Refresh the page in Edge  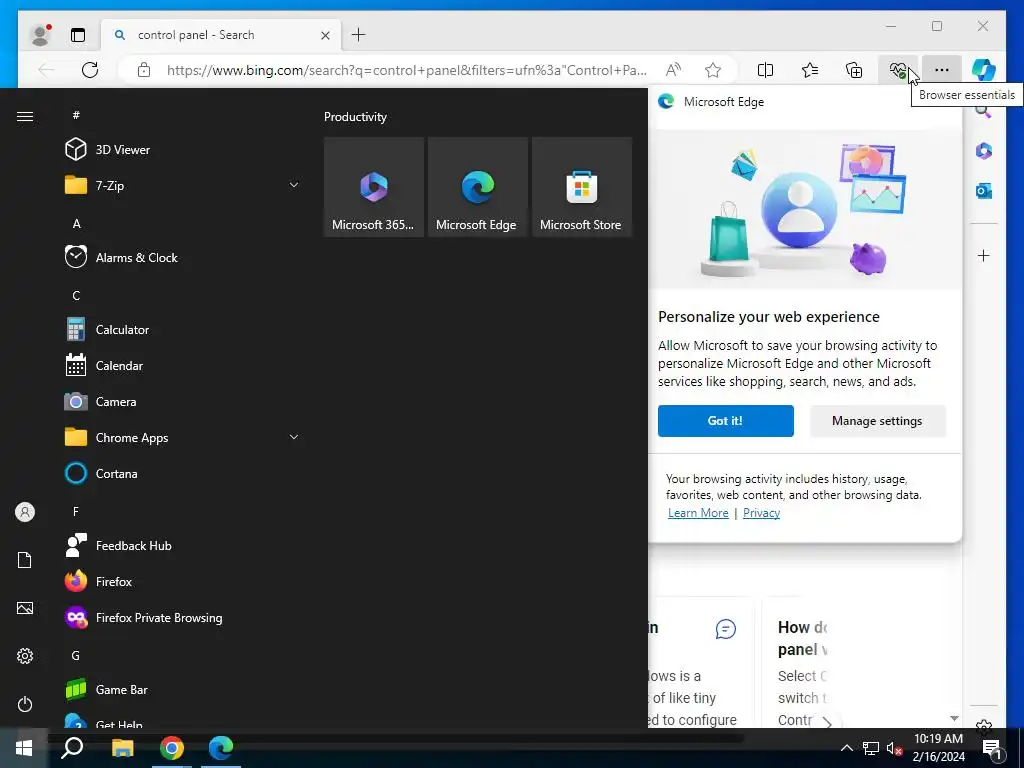pyautogui.click(x=90, y=70)
